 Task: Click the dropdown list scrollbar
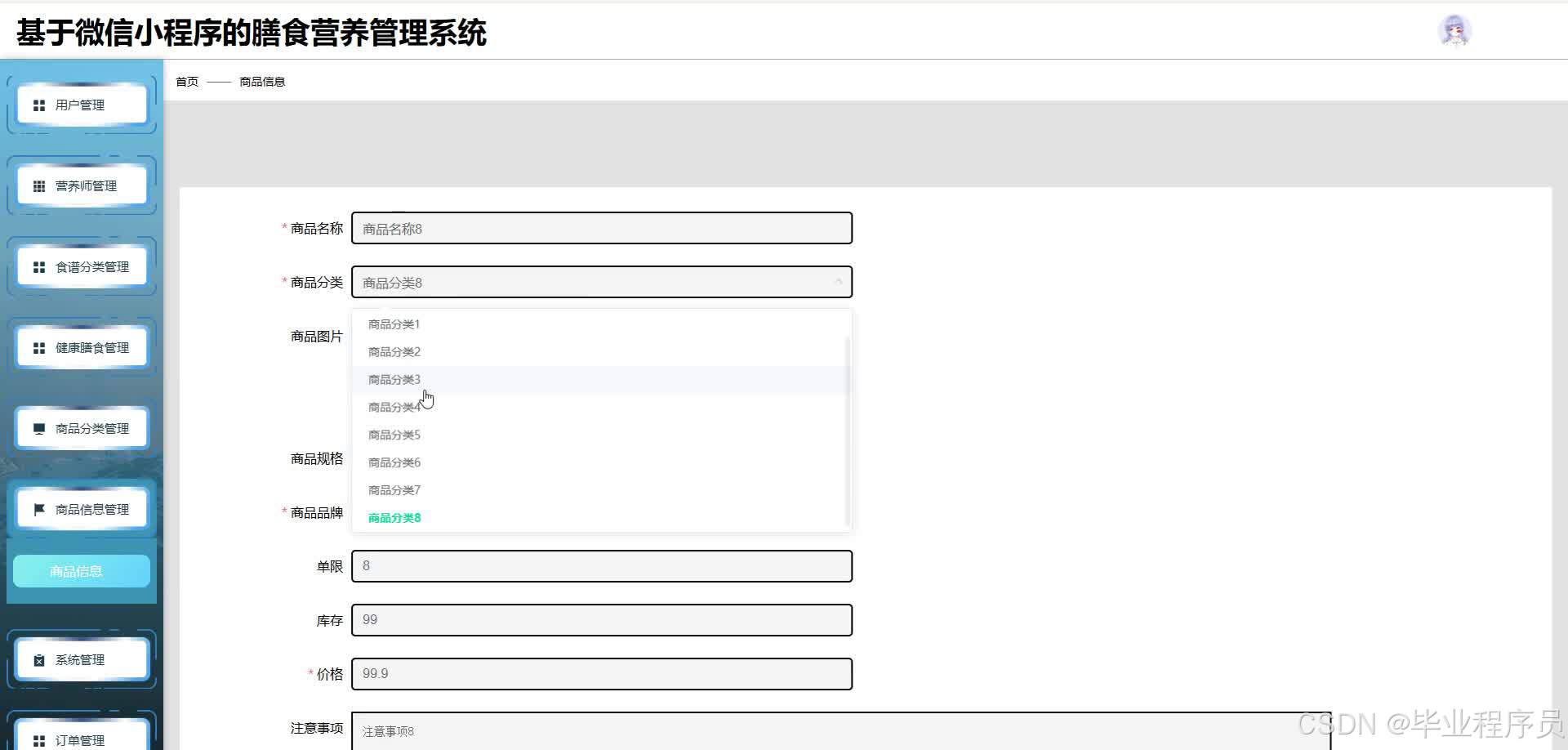tap(847, 431)
